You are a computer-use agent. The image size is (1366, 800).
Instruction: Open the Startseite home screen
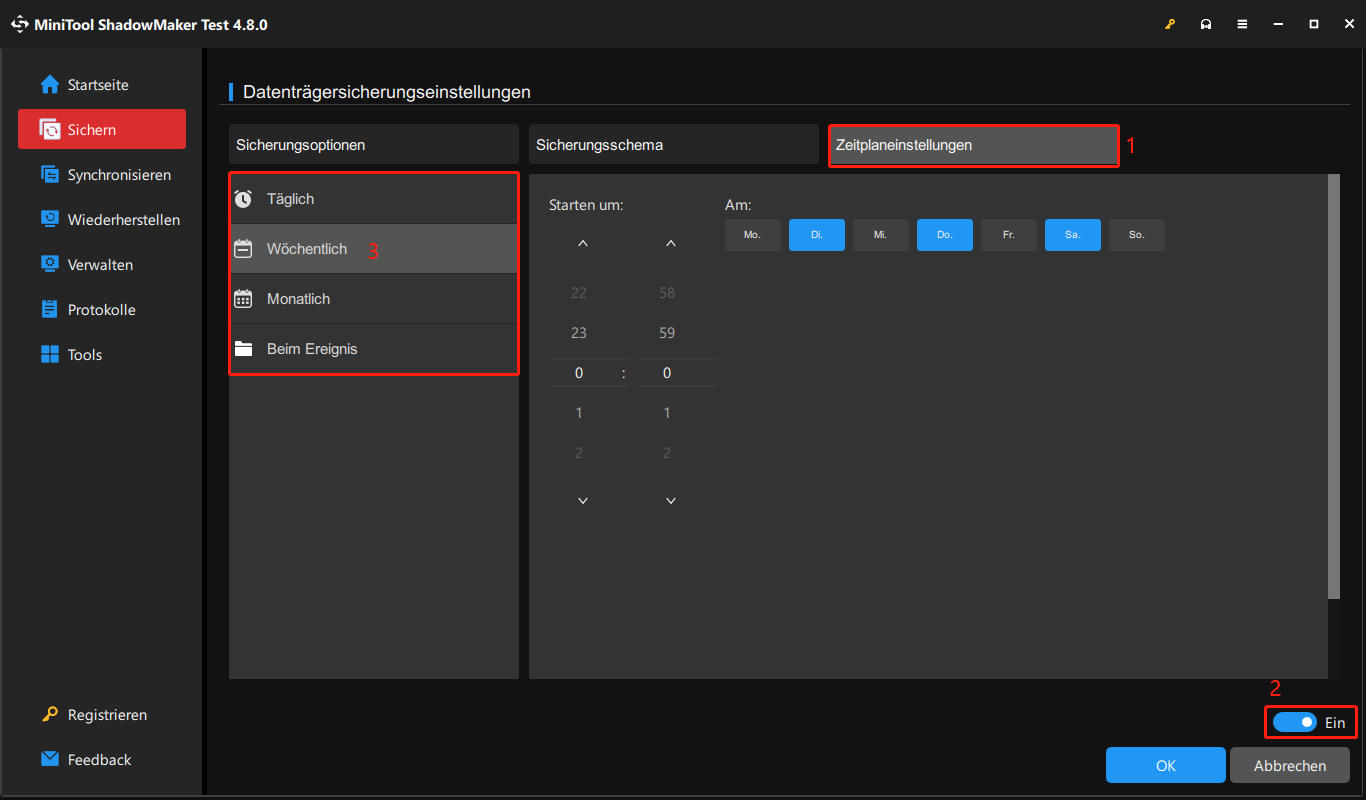[97, 84]
